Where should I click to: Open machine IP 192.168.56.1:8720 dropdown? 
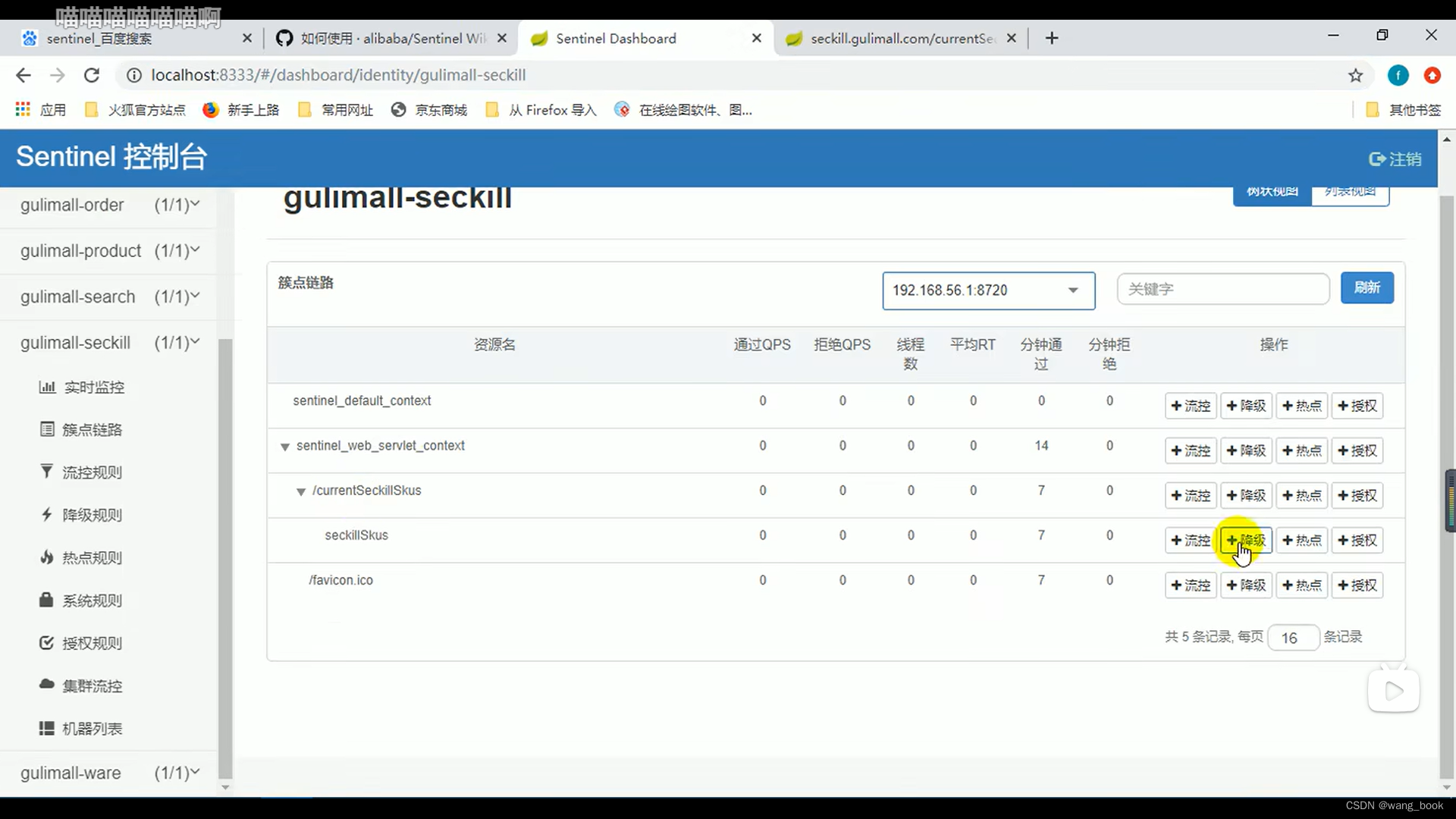click(988, 290)
